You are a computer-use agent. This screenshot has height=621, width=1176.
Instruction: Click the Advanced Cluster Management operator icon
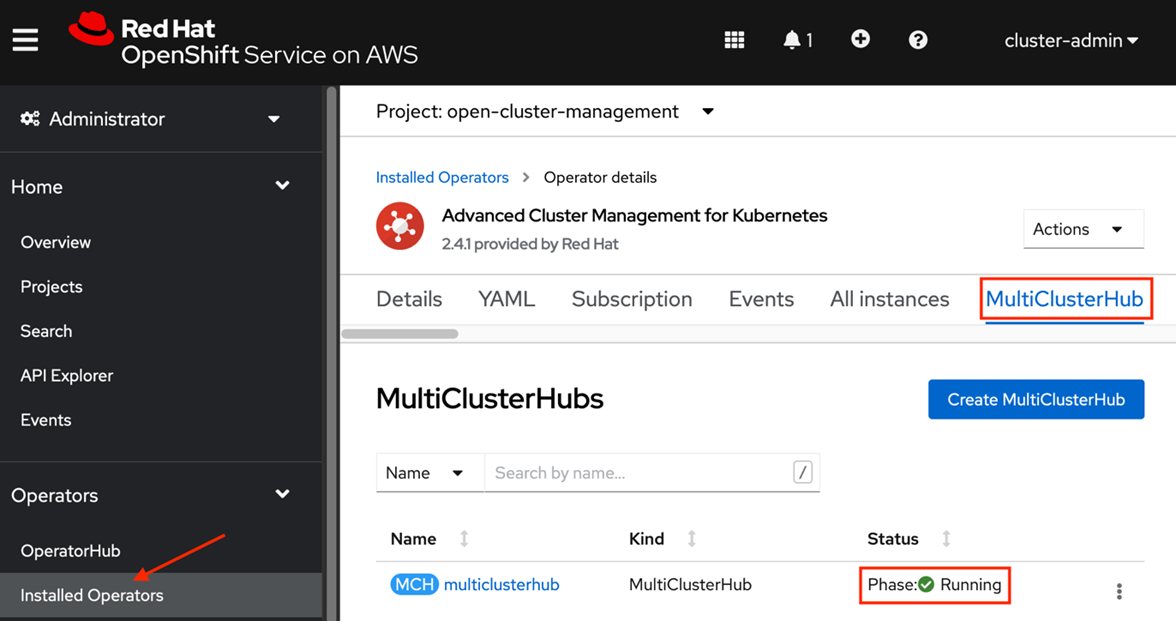point(400,226)
